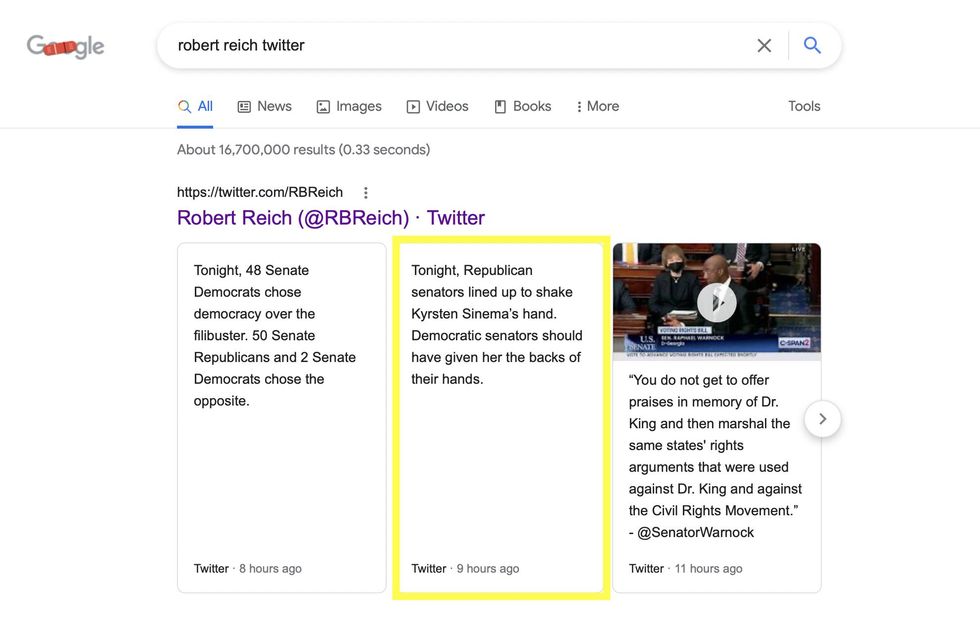This screenshot has width=980, height=636.
Task: Click the Google logo
Action: [65, 46]
